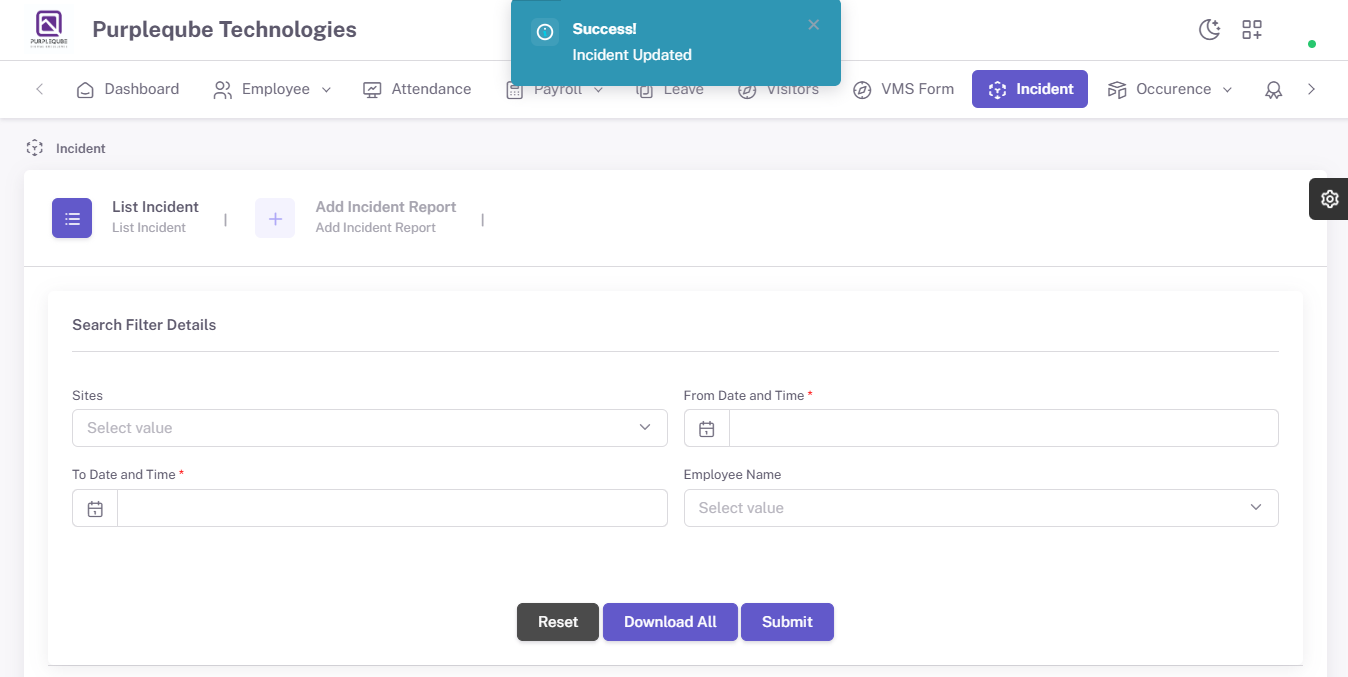Open To Date calendar icon
Screen dimensions: 1348x677
(95, 508)
